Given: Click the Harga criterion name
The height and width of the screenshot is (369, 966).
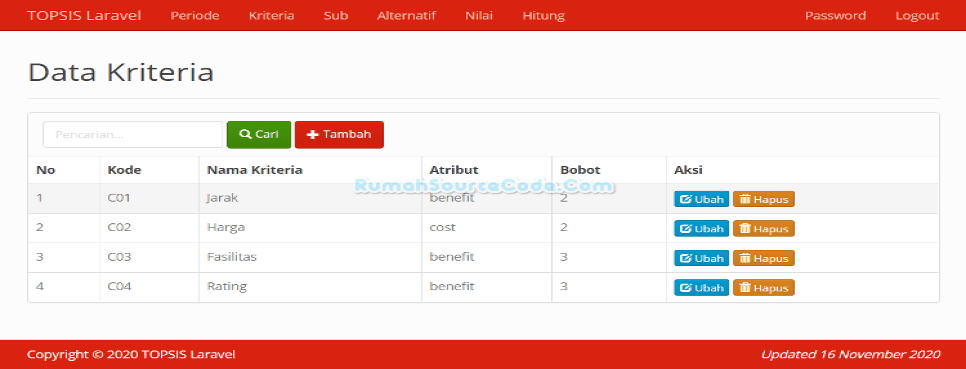Looking at the screenshot, I should click(x=225, y=227).
